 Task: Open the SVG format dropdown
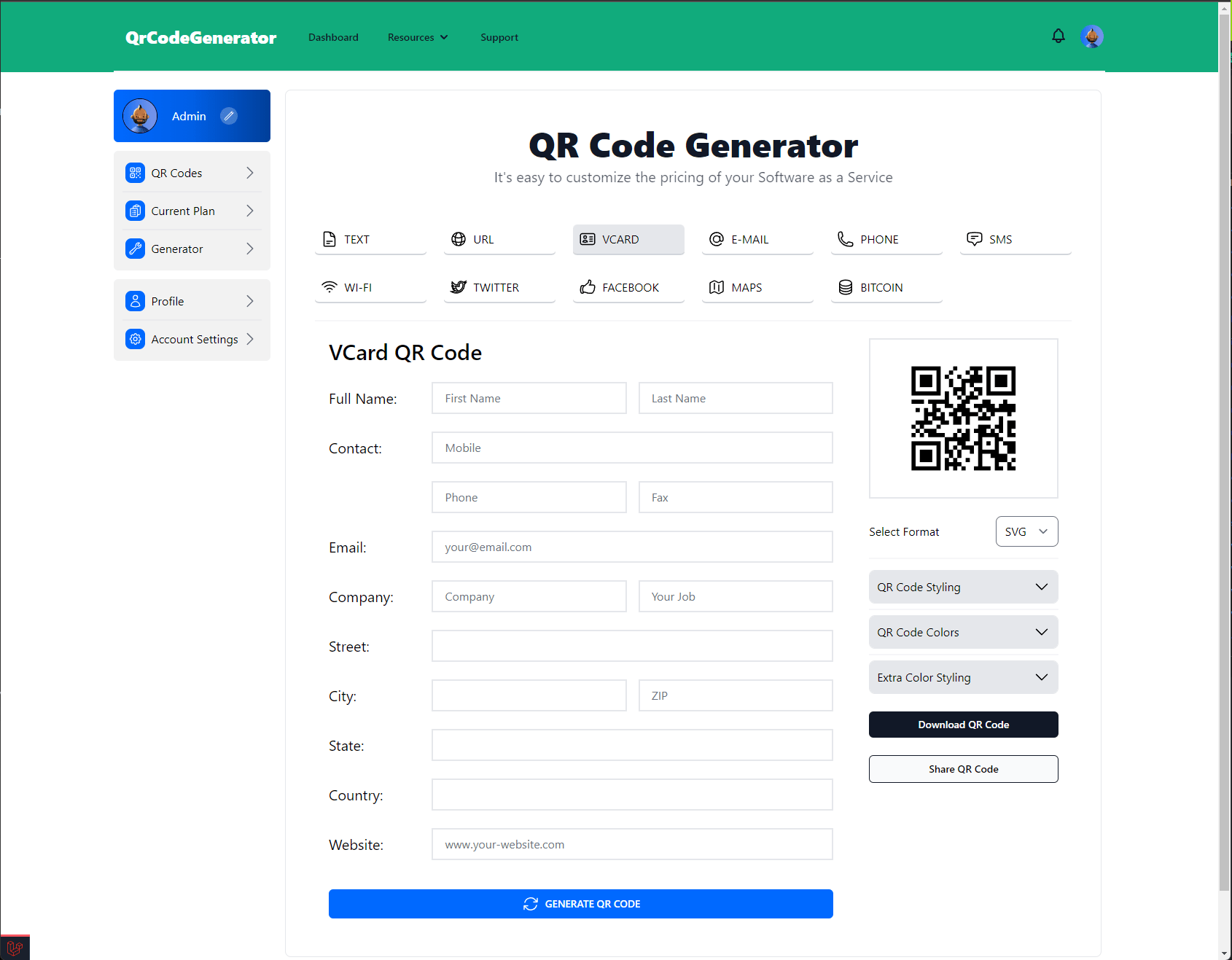pyautogui.click(x=1026, y=531)
